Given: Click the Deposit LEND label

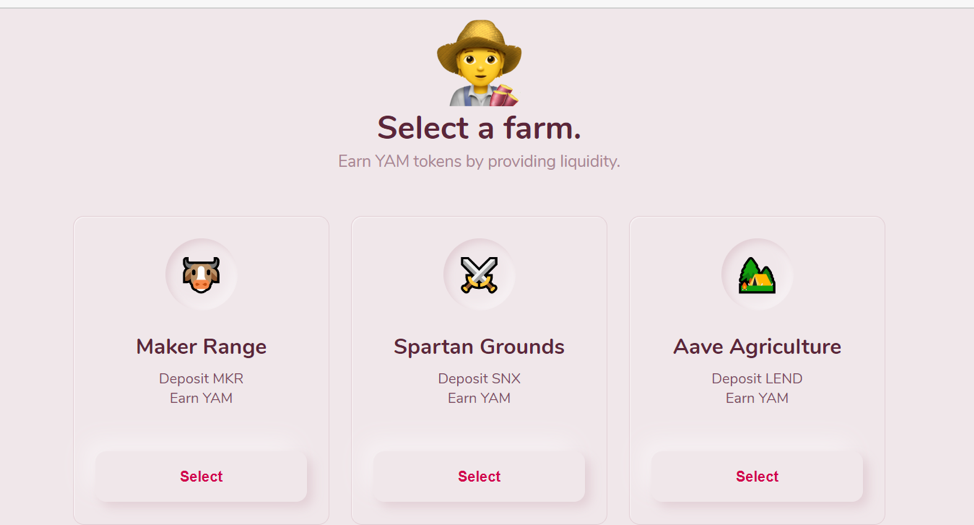Looking at the screenshot, I should (x=757, y=379).
